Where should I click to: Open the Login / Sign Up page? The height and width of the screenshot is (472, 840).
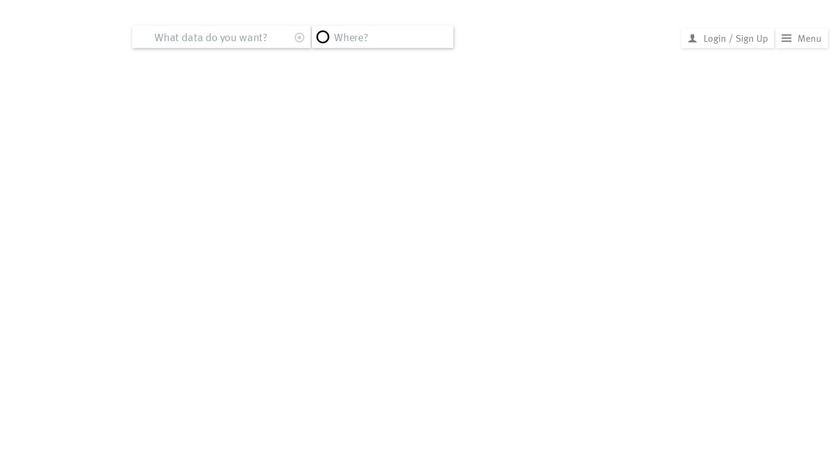click(728, 38)
